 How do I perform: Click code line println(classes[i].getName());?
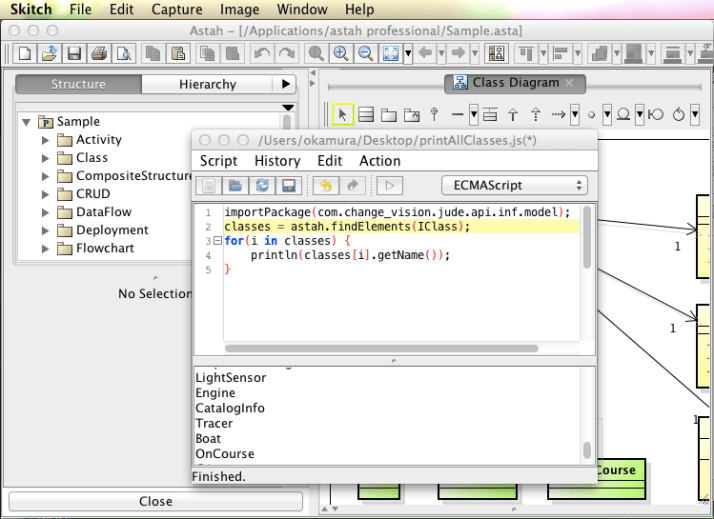pos(350,255)
